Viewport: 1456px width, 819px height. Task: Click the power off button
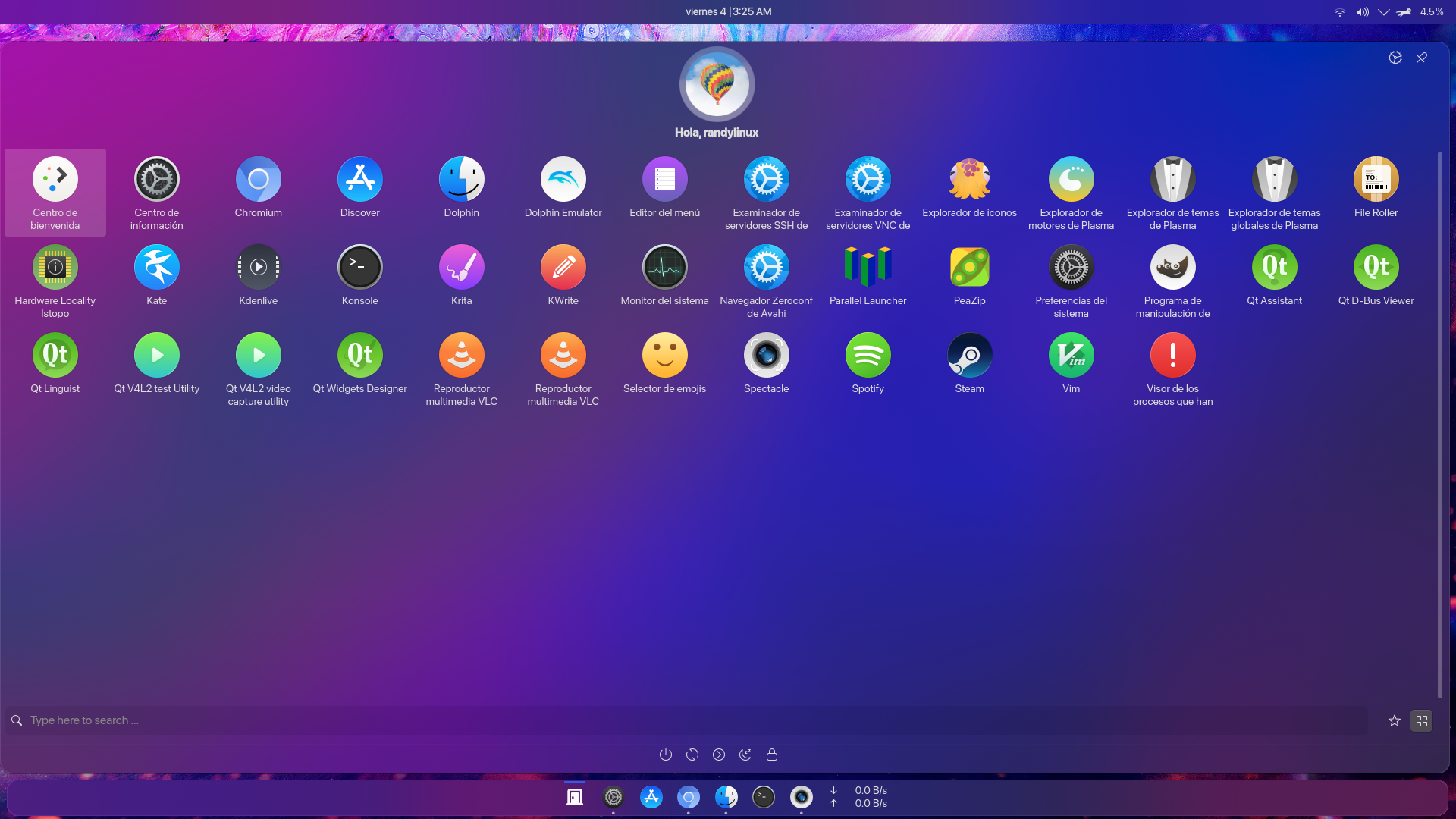coord(665,755)
